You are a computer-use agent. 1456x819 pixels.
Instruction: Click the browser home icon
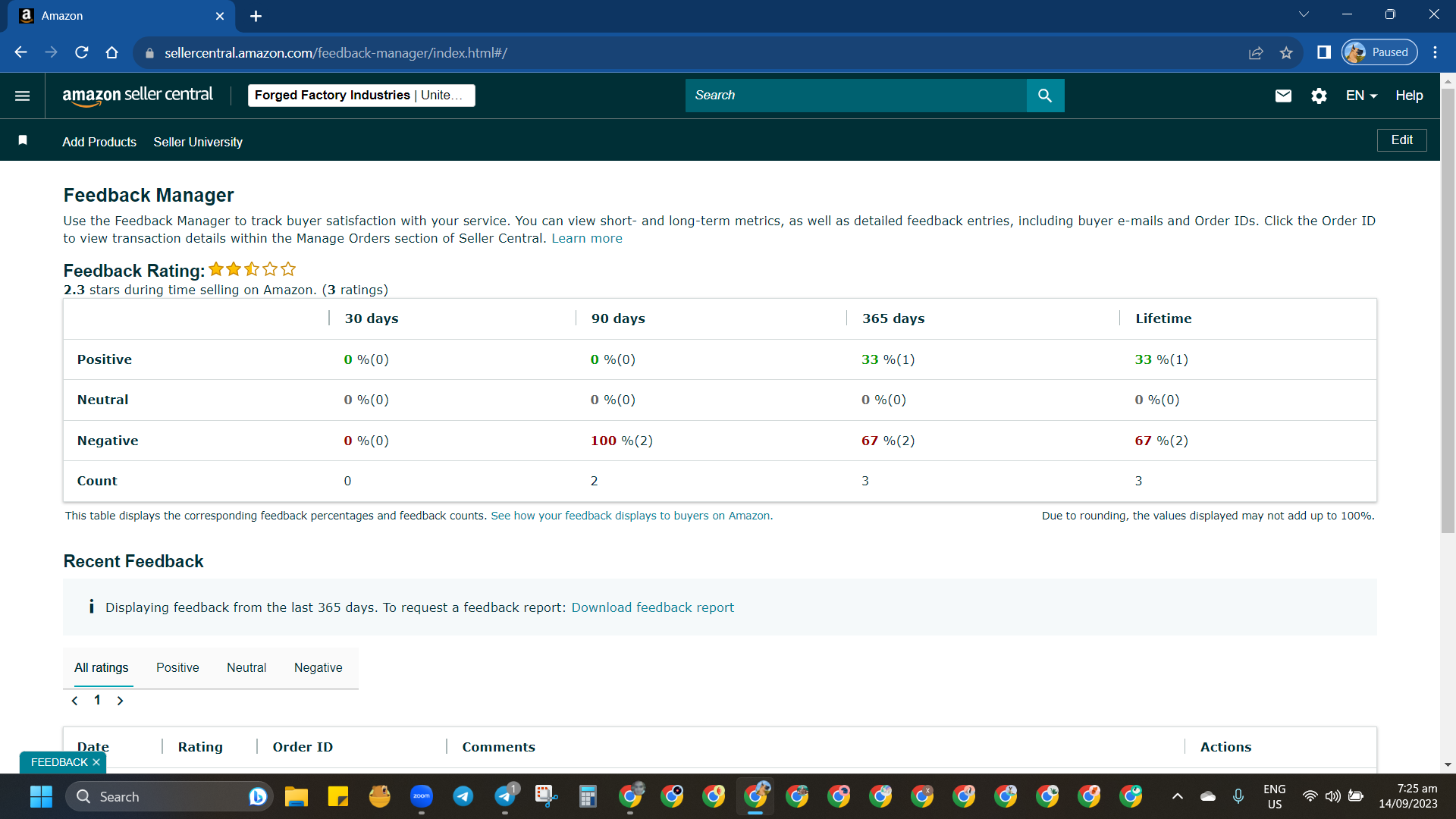112,52
